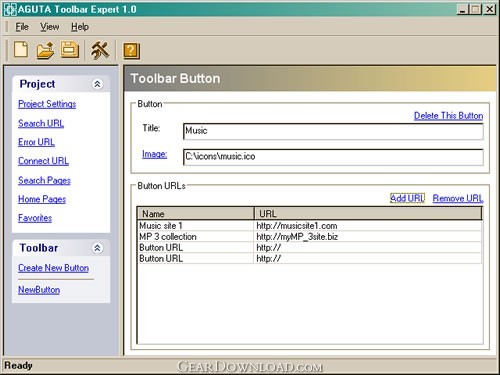Open the Search URL page
500x375 pixels.
click(x=41, y=123)
